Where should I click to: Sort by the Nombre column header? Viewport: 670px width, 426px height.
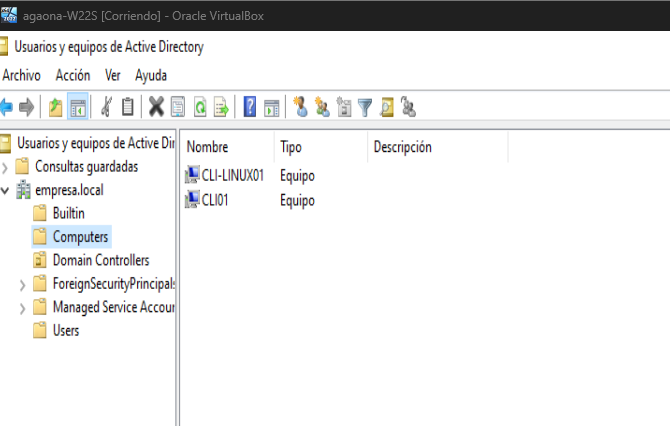click(208, 147)
